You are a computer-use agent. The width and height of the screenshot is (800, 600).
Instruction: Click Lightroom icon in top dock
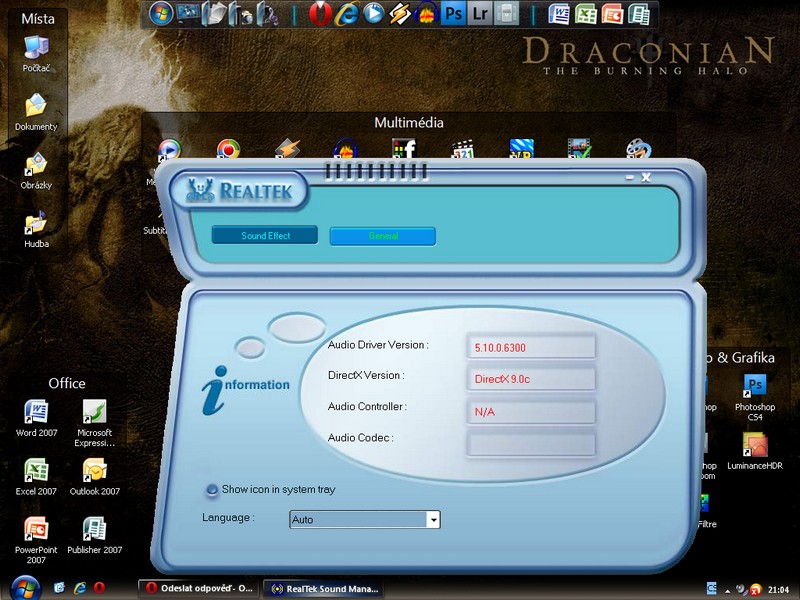481,14
